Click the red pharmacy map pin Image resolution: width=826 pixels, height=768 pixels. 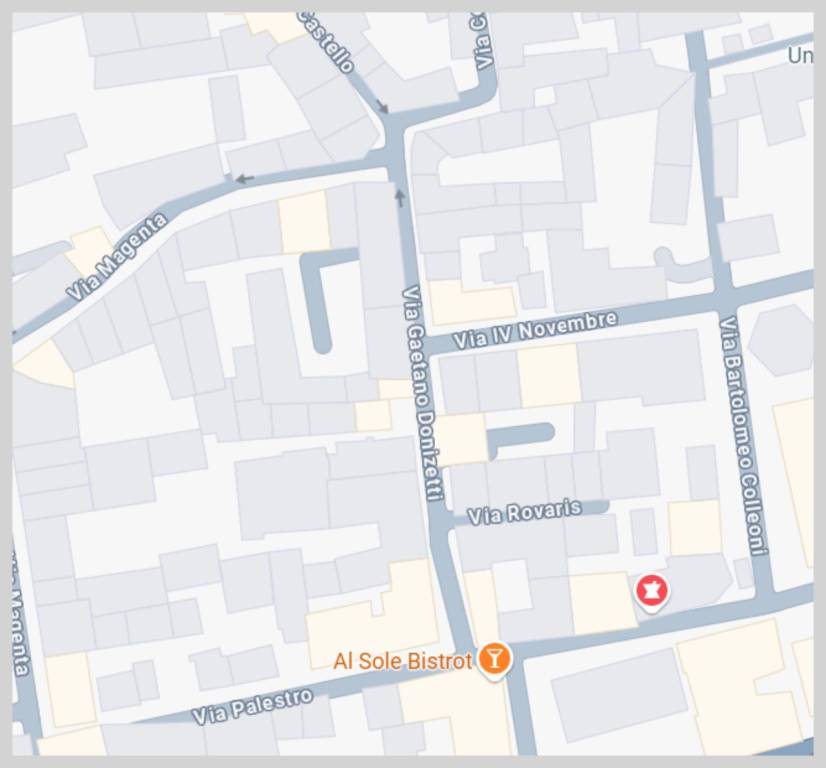point(653,592)
